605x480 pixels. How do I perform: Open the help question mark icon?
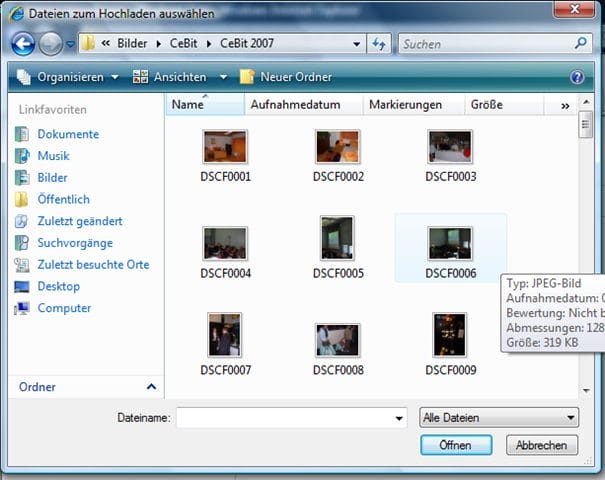(x=577, y=77)
